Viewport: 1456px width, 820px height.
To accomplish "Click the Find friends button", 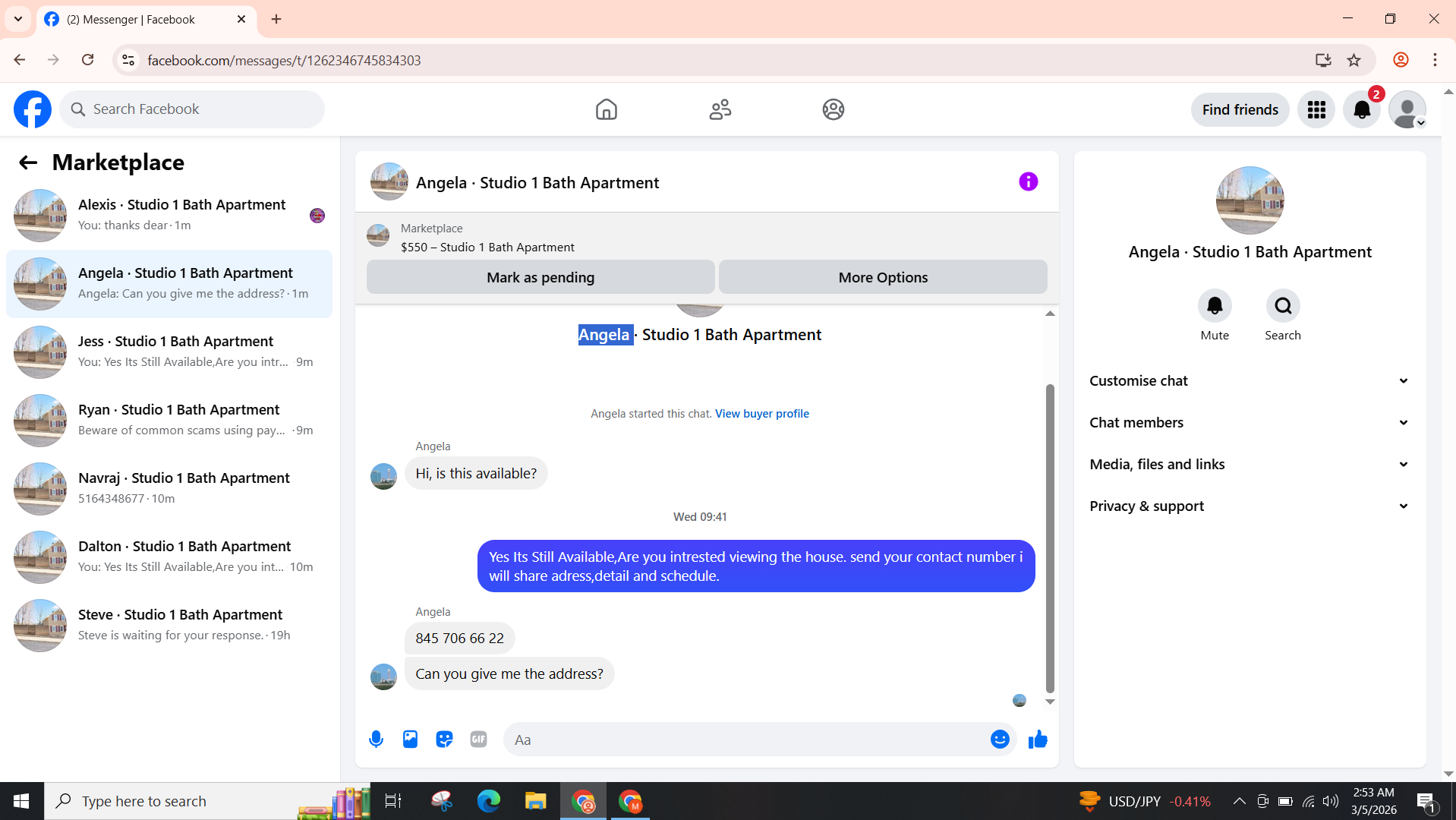I will click(1240, 110).
